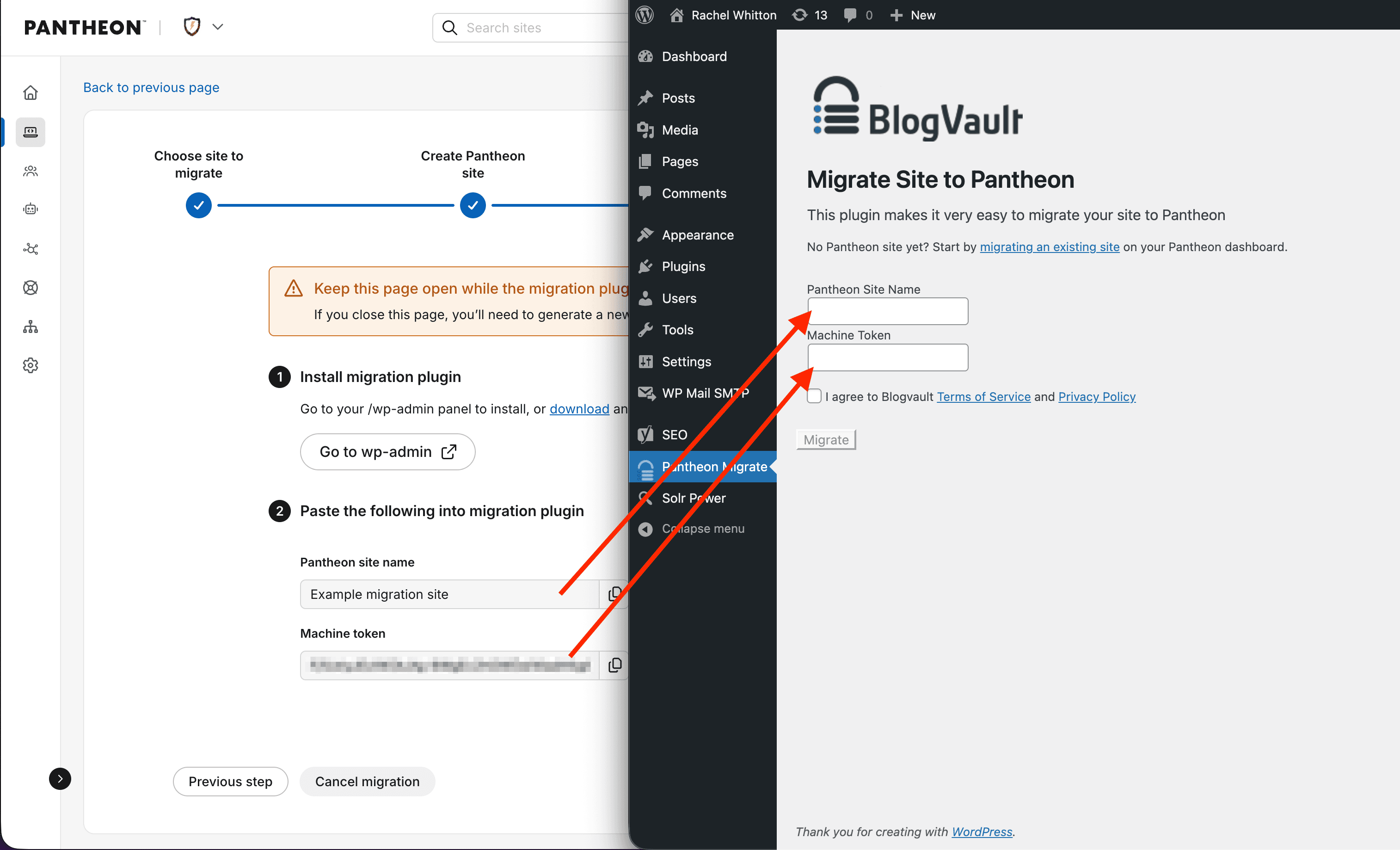This screenshot has width=1400, height=850.
Task: Open Team icon in Pantheon sidebar
Action: 31,171
